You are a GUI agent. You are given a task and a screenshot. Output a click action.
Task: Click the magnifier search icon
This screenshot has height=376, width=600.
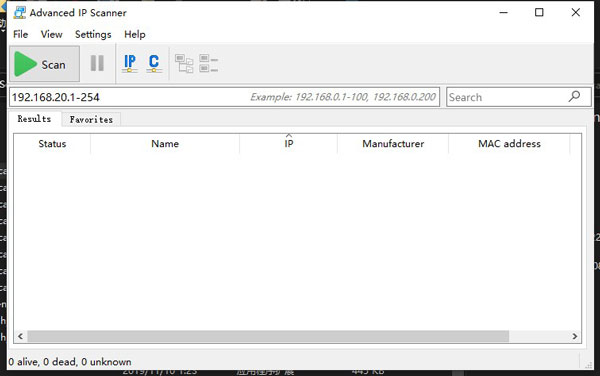coord(574,97)
